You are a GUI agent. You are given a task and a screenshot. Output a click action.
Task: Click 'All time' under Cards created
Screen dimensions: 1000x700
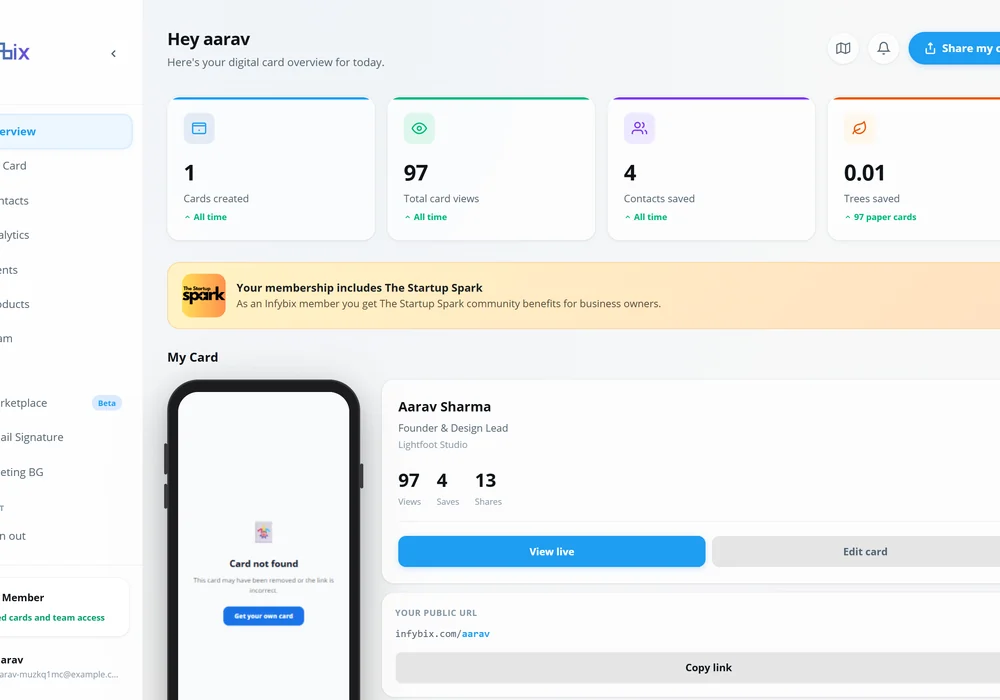210,217
